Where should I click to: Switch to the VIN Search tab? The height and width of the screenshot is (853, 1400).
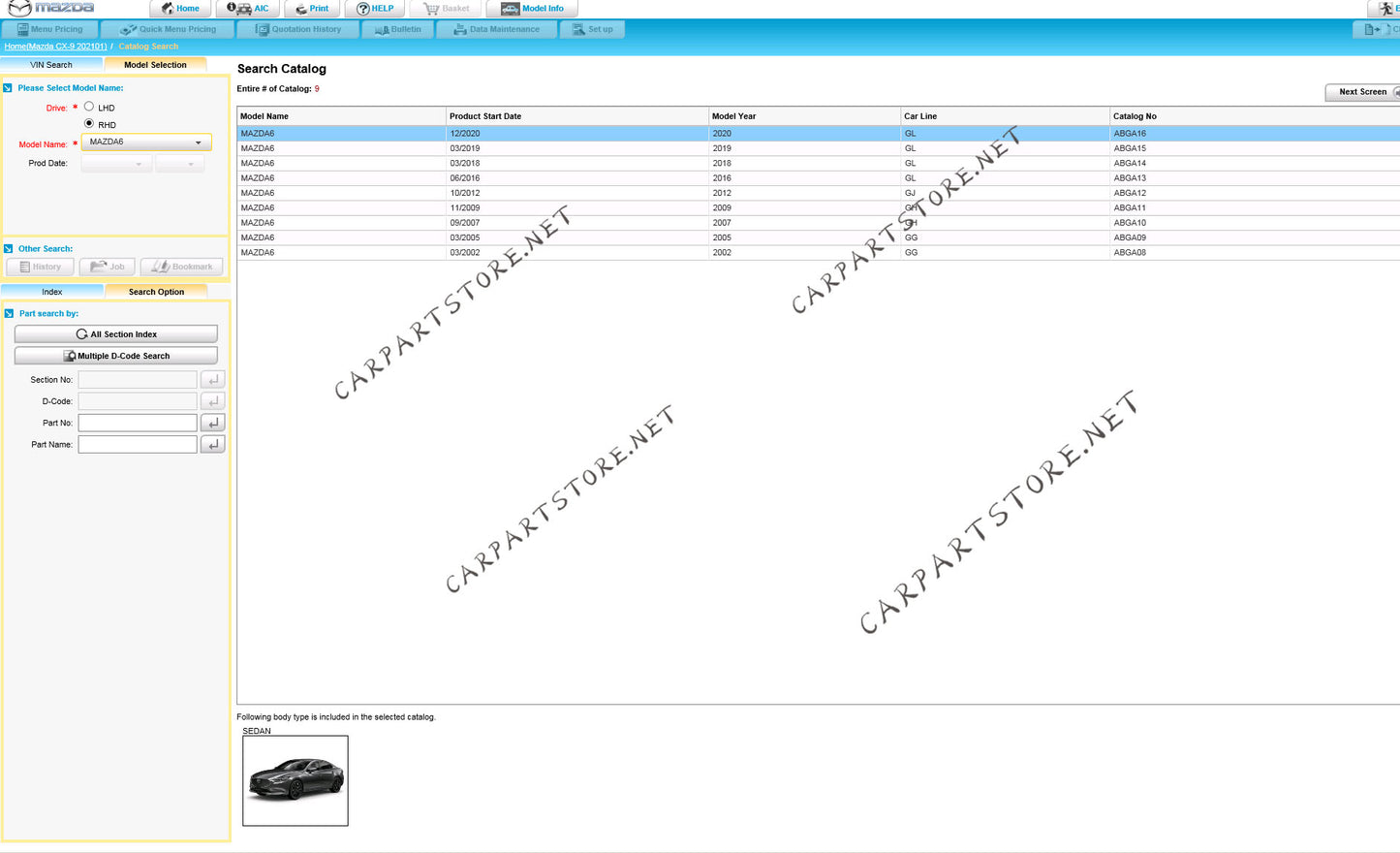51,65
